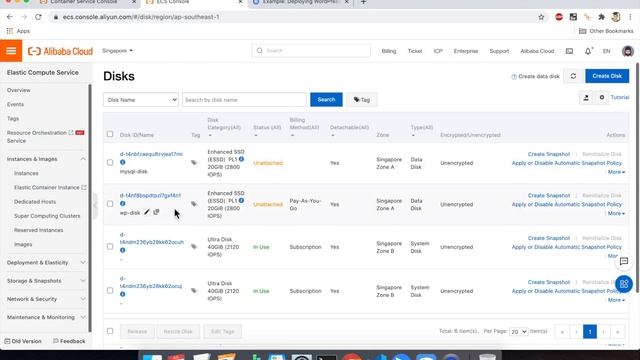Open the Singapore region dropdown
The width and height of the screenshot is (640, 360).
(117, 51)
